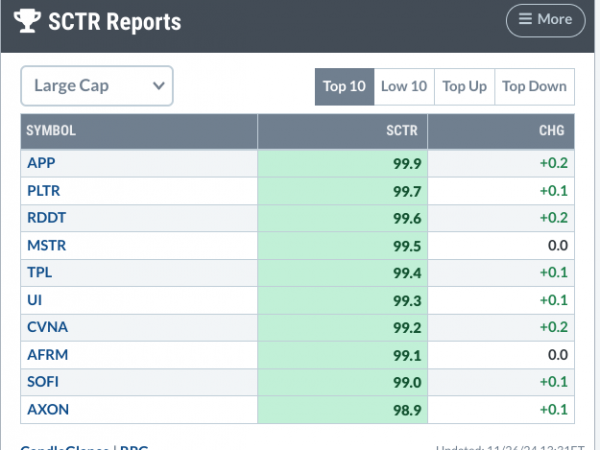Click the 99.1 SCTR value for AFRM

tap(407, 355)
